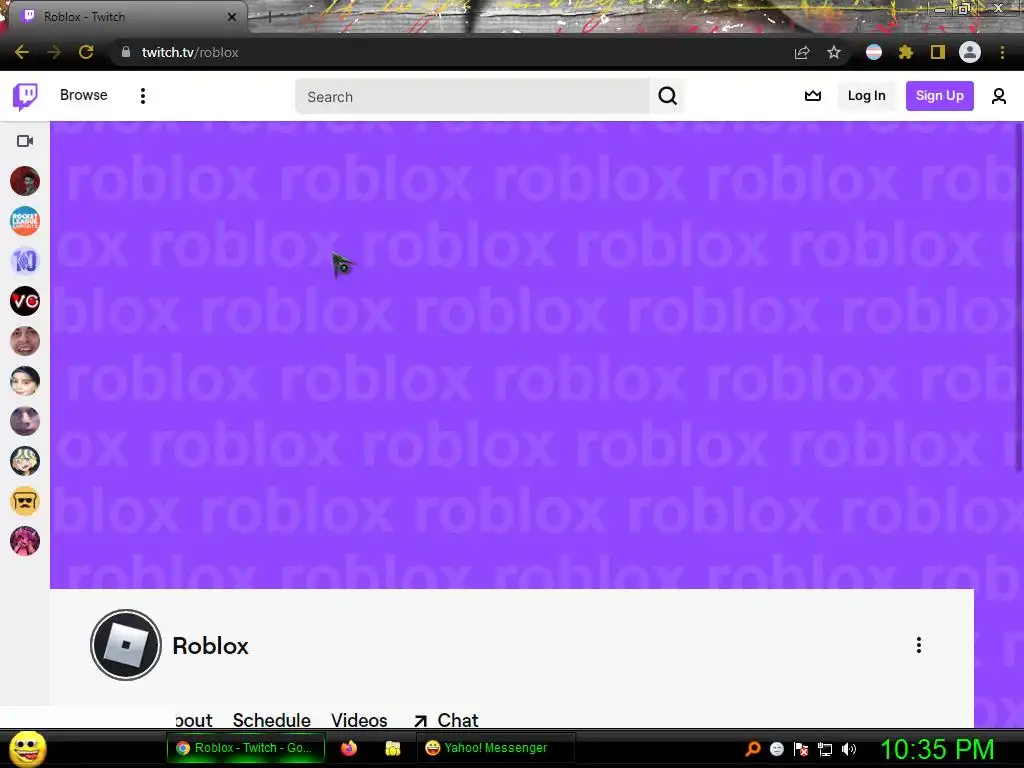Click the Log In button
This screenshot has height=768, width=1024.
click(867, 96)
